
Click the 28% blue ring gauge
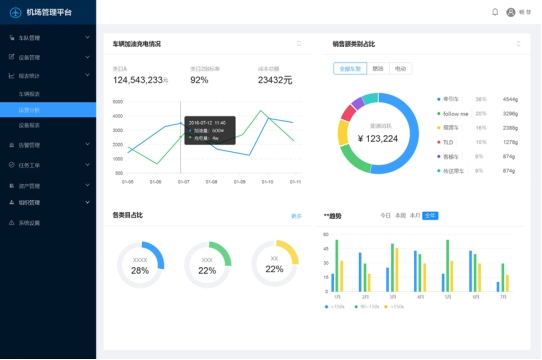click(x=140, y=265)
